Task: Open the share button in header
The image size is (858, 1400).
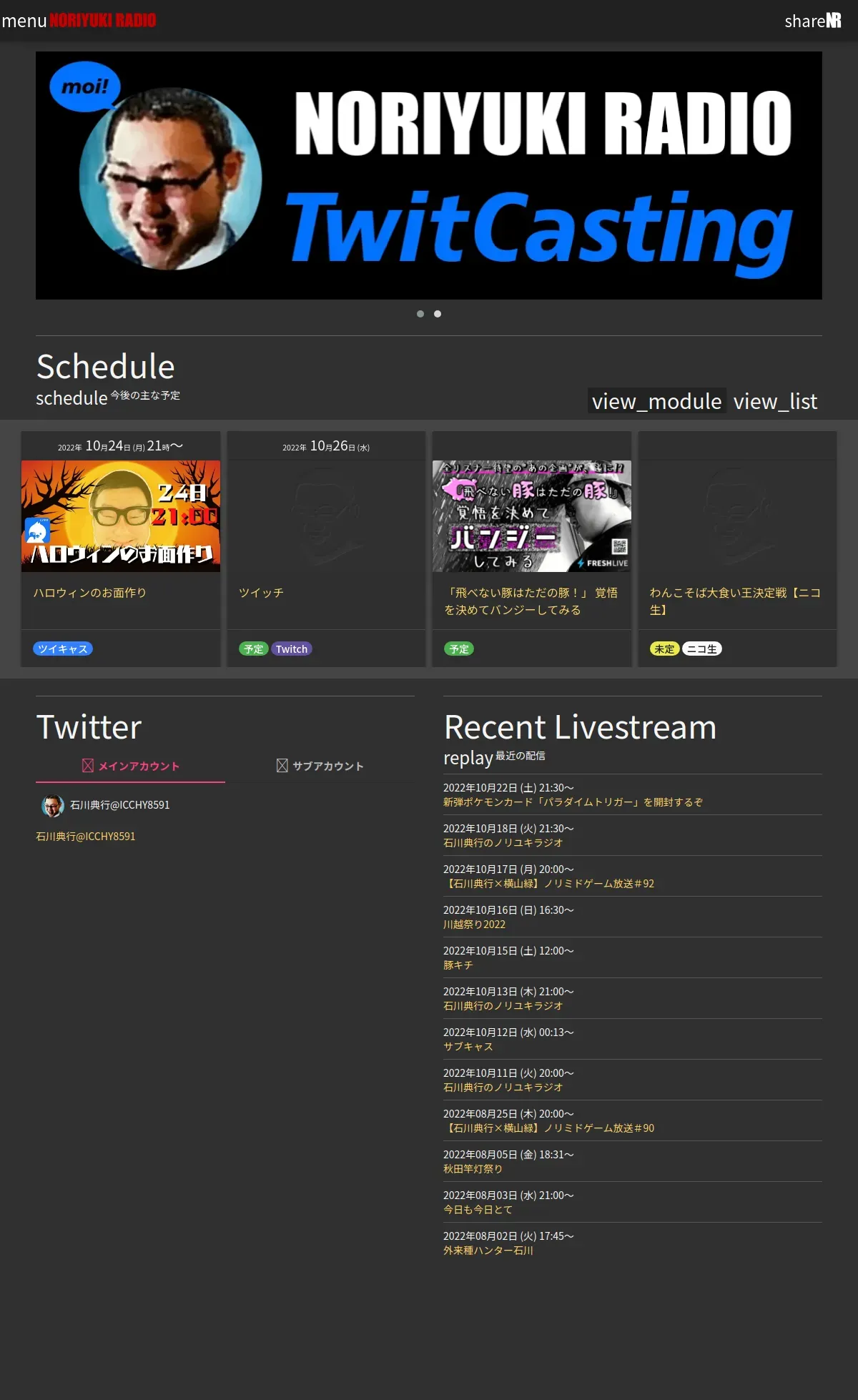Action: pos(805,21)
